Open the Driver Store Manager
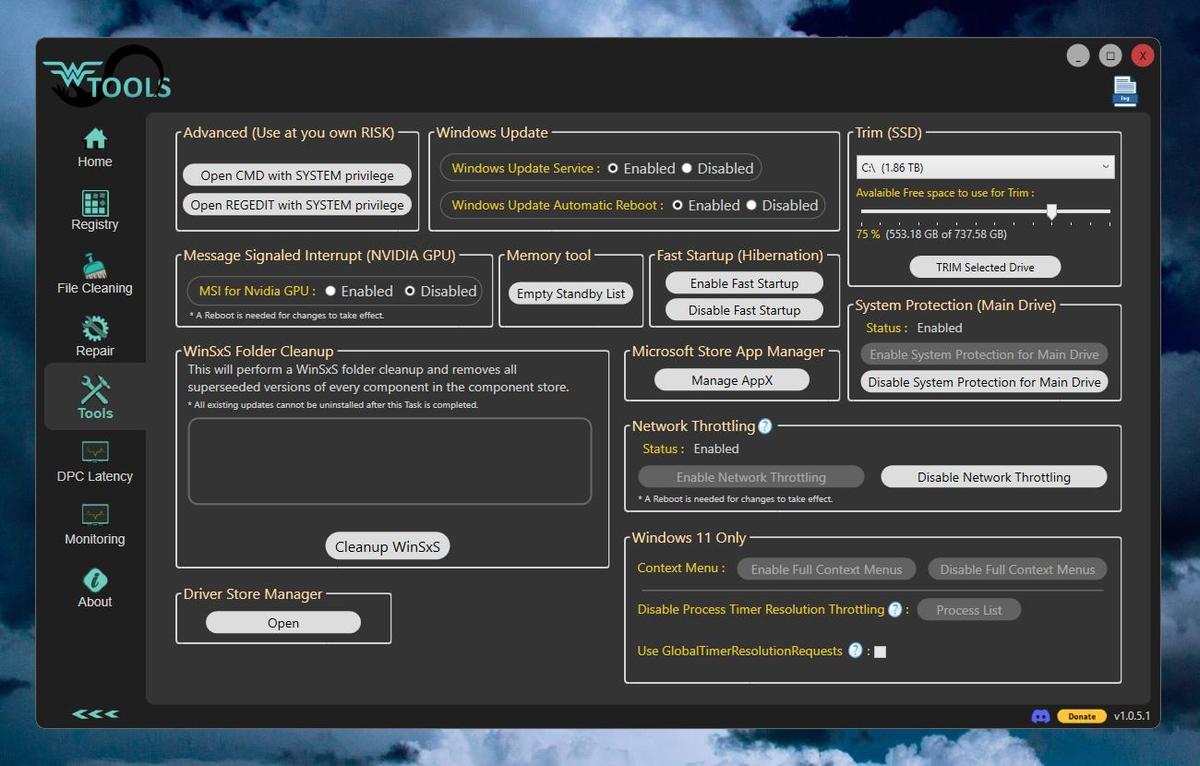1200x766 pixels. tap(283, 622)
